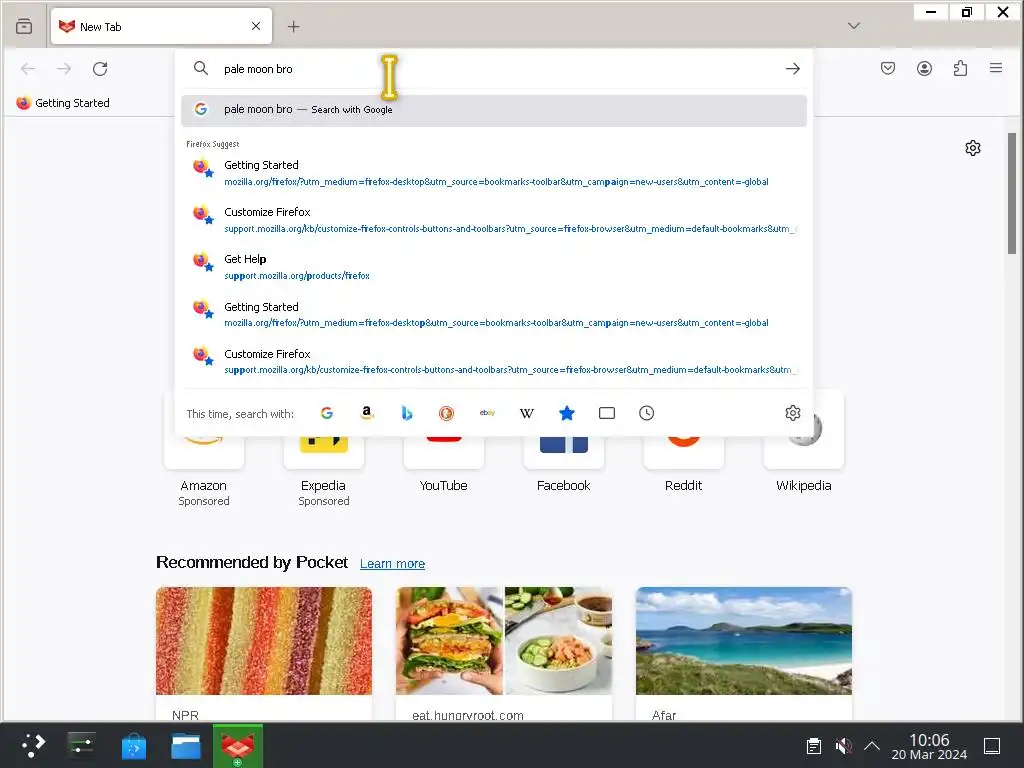Click the reload page icon
The height and width of the screenshot is (768, 1024).
(x=100, y=69)
